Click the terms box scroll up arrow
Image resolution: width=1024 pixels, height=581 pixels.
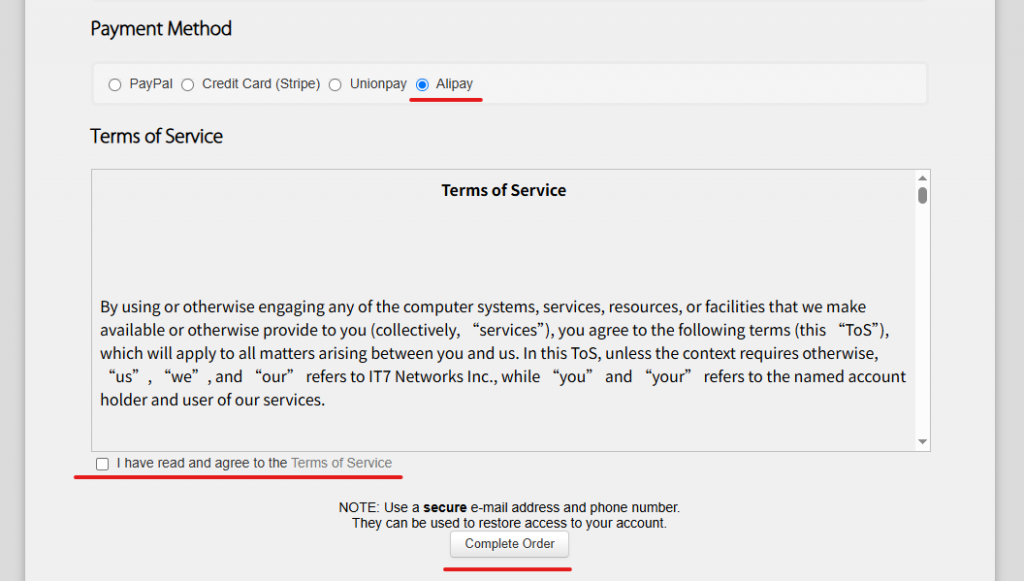click(x=922, y=178)
